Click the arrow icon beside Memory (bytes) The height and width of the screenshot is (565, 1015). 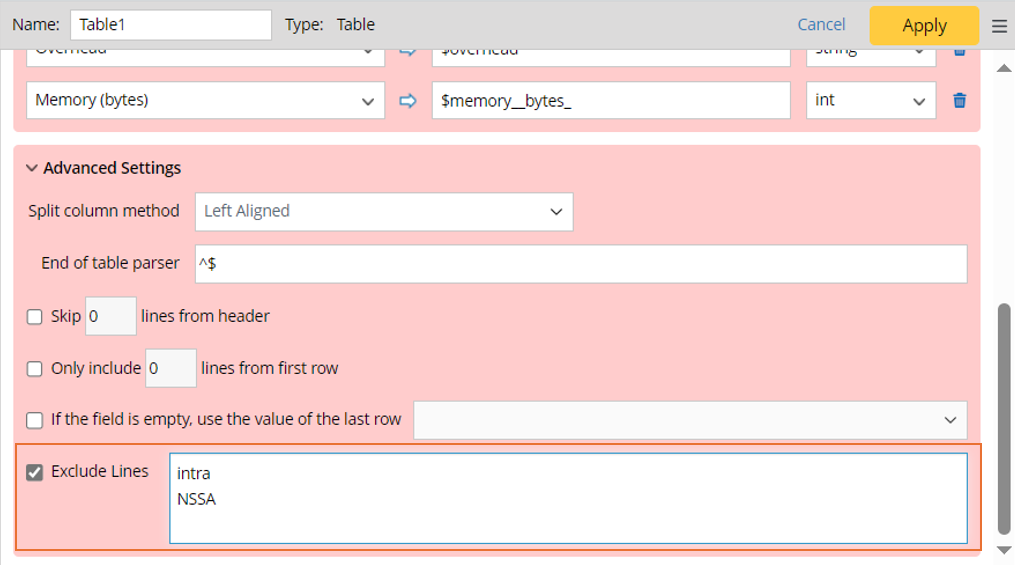pyautogui.click(x=407, y=100)
